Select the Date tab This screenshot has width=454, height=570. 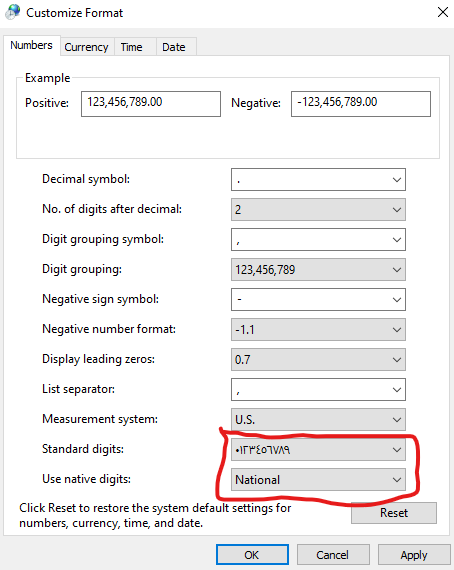pos(174,47)
